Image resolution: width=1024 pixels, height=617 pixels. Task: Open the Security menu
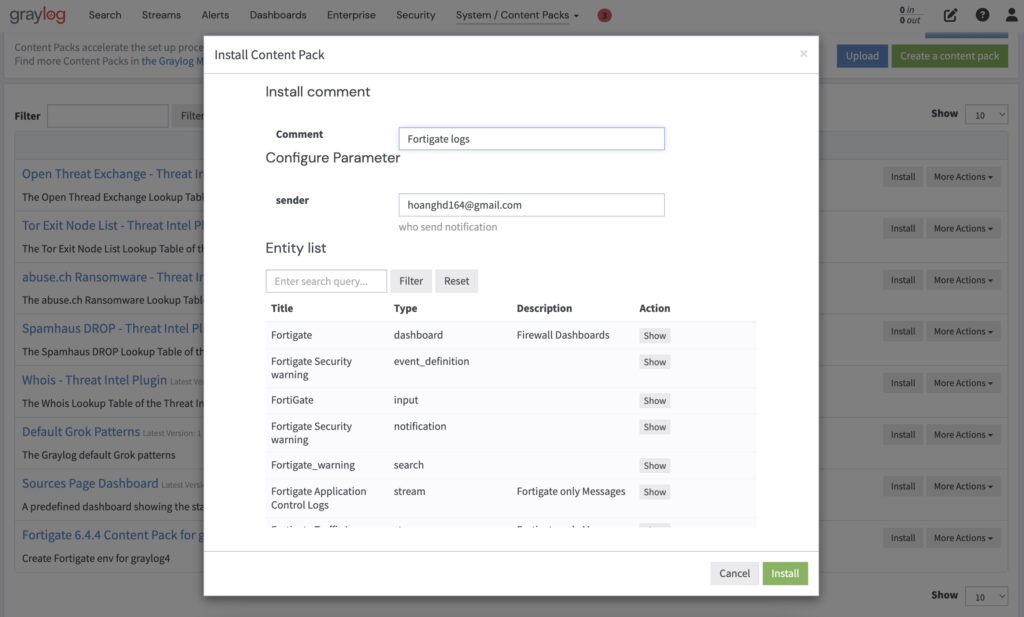coord(415,15)
